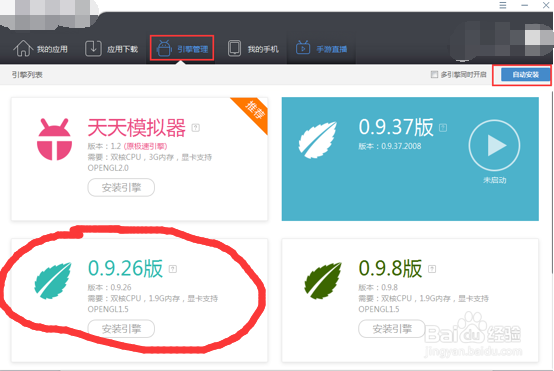The height and width of the screenshot is (371, 554).
Task: Click the TV icon of 手游直播
Action: (303, 47)
